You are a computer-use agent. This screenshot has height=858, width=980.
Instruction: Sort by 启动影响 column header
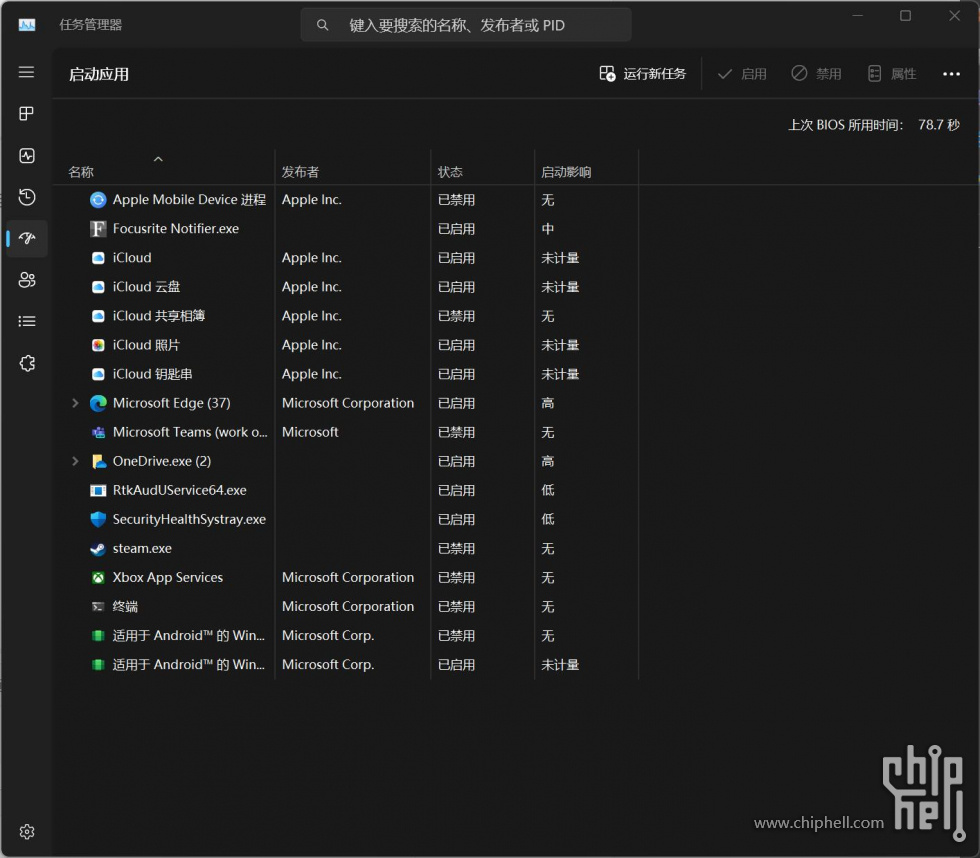tap(566, 172)
